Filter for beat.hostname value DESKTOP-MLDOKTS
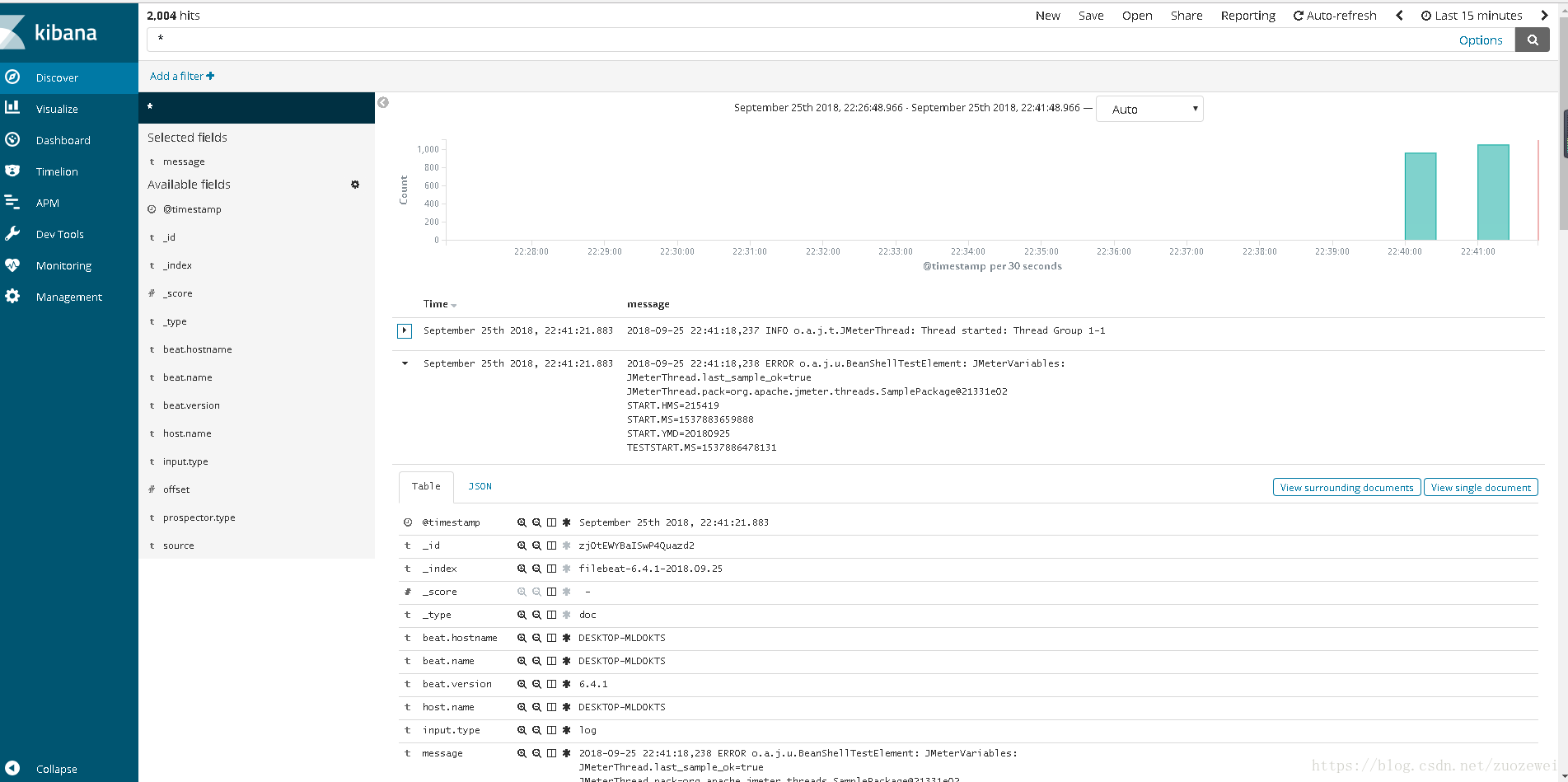The image size is (1568, 782). point(522,638)
